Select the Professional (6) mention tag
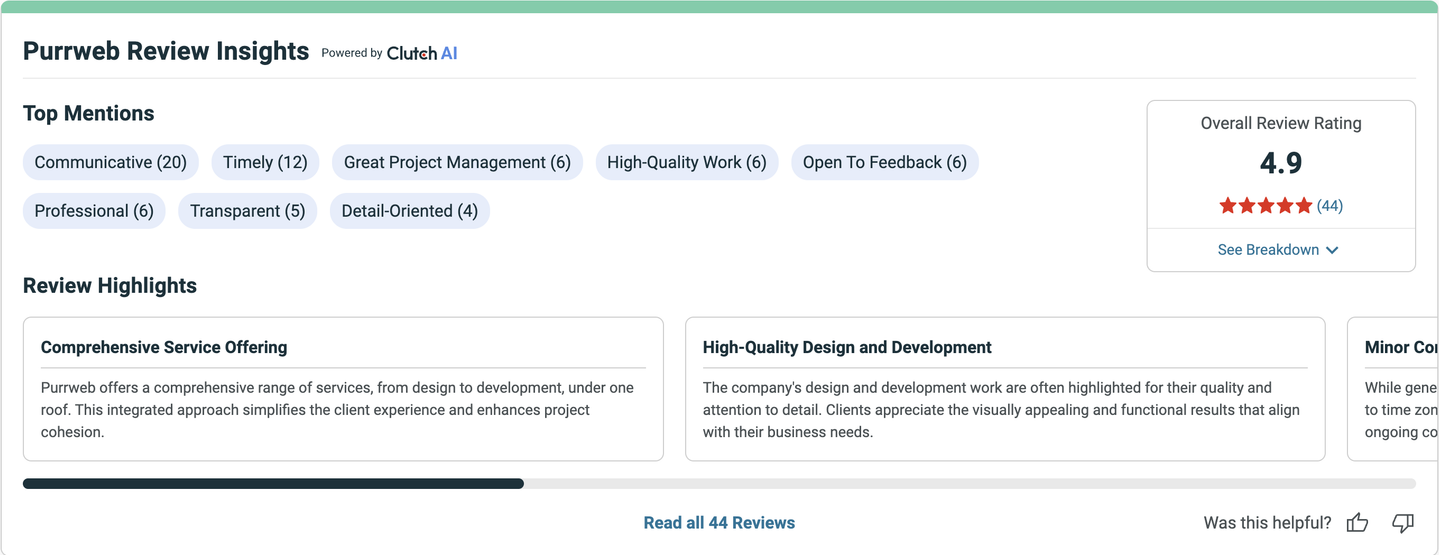 94,211
